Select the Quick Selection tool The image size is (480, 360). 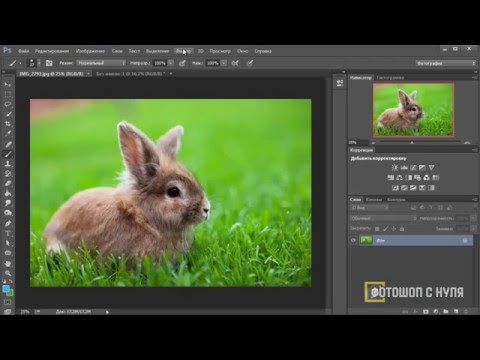8,114
